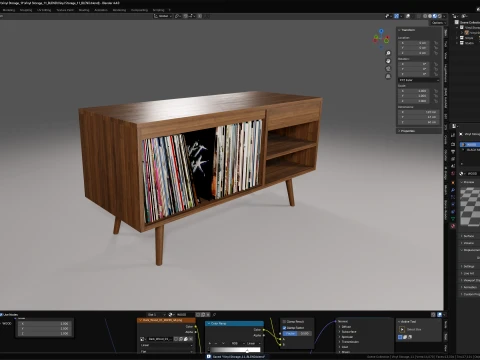Click the checkered material preview thumbnail
The height and width of the screenshot is (360, 480).
(470, 207)
